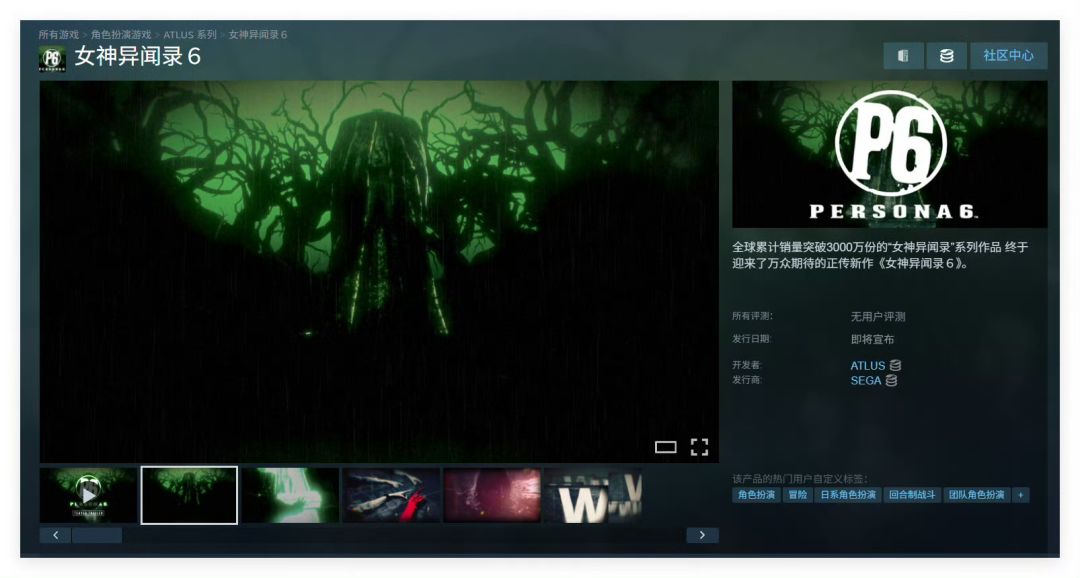Click the game description paragraph

tap(880, 255)
